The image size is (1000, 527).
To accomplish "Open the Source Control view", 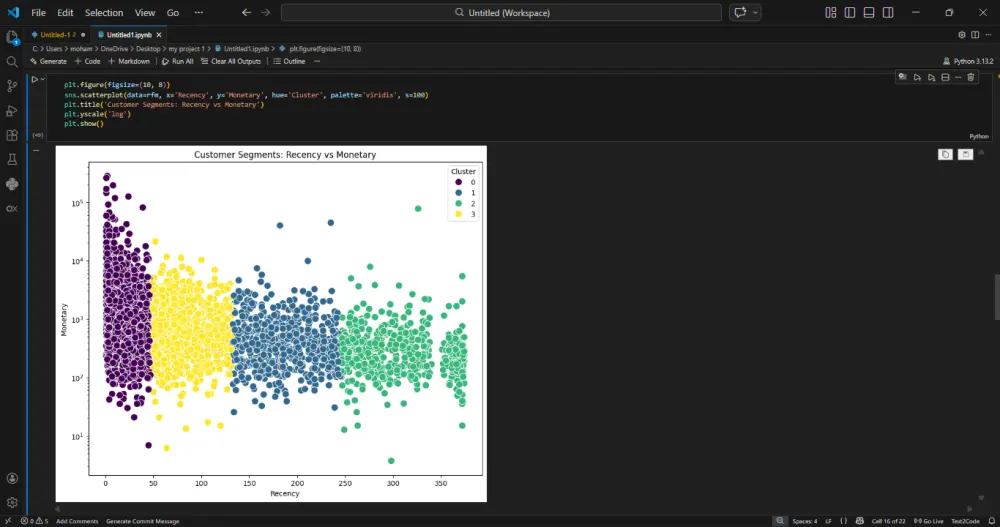I will point(12,86).
